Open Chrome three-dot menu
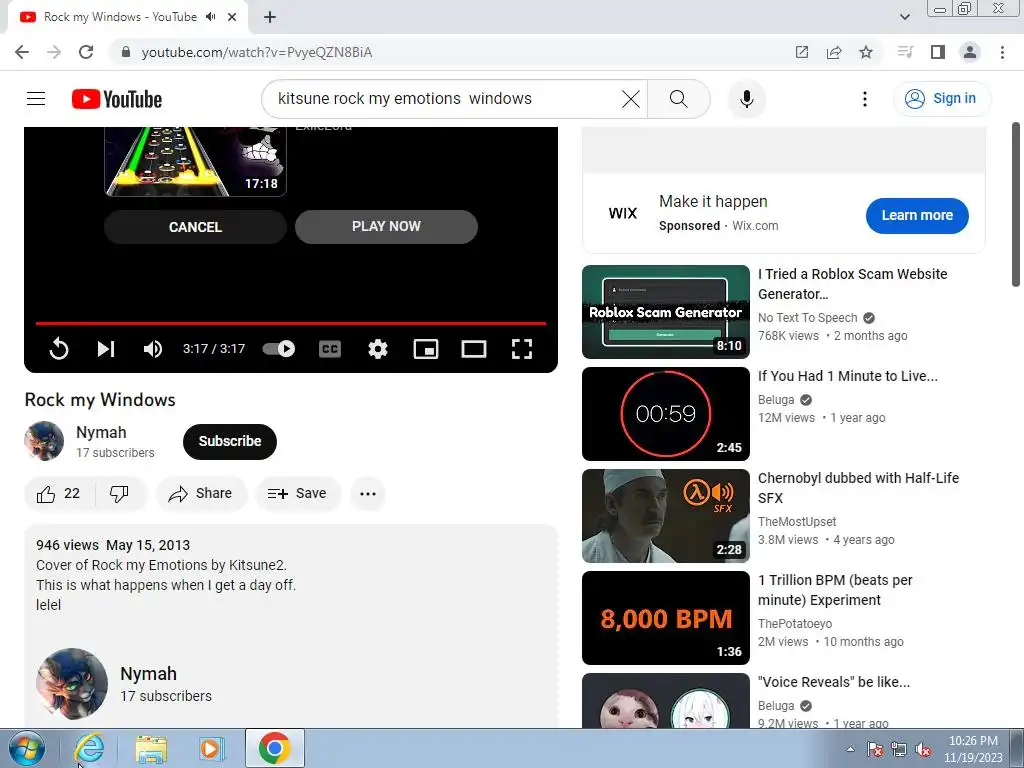1024x768 pixels. (x=1002, y=52)
